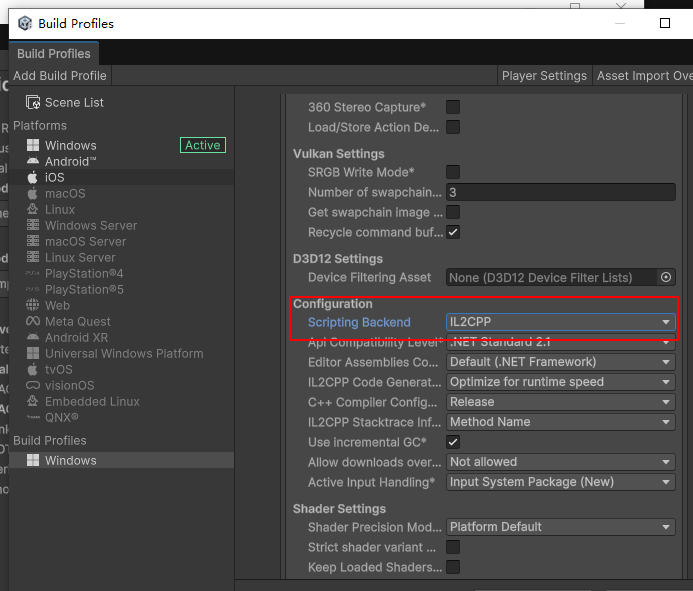Select the Build Profiles tab
693x591 pixels.
click(x=54, y=53)
